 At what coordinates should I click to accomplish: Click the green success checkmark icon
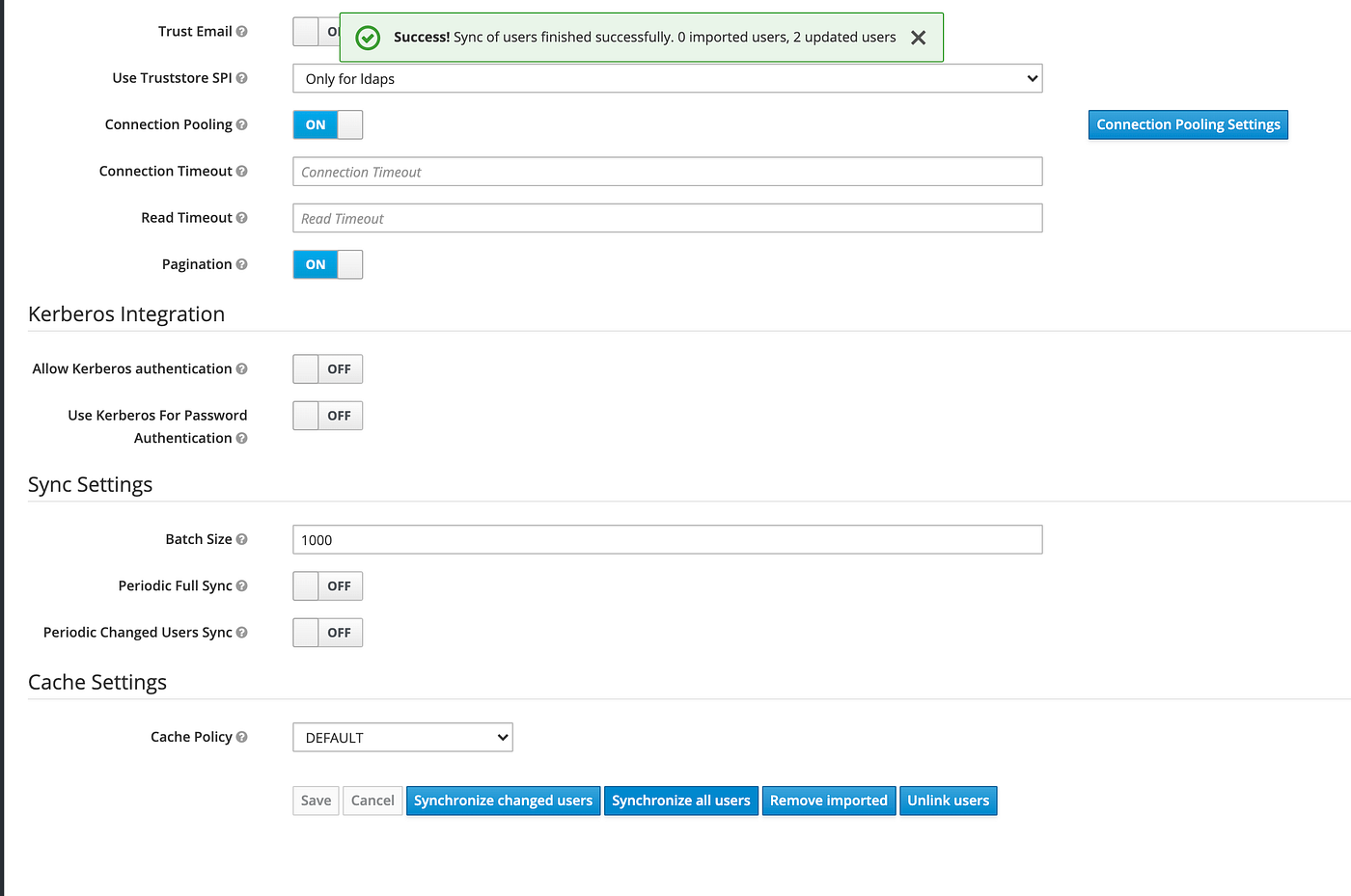click(x=367, y=38)
